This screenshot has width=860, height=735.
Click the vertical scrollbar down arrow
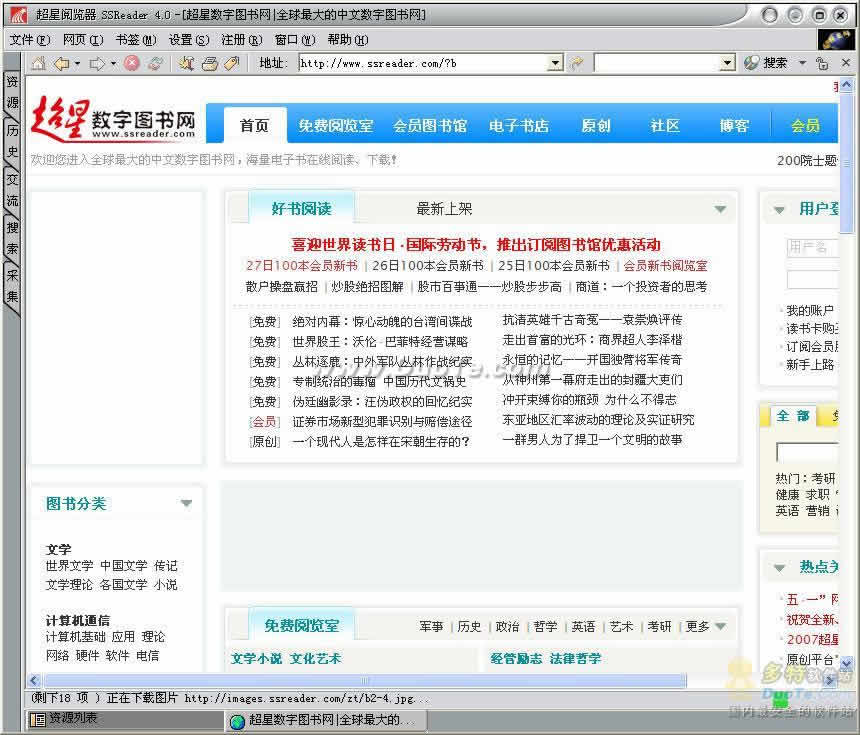click(846, 663)
